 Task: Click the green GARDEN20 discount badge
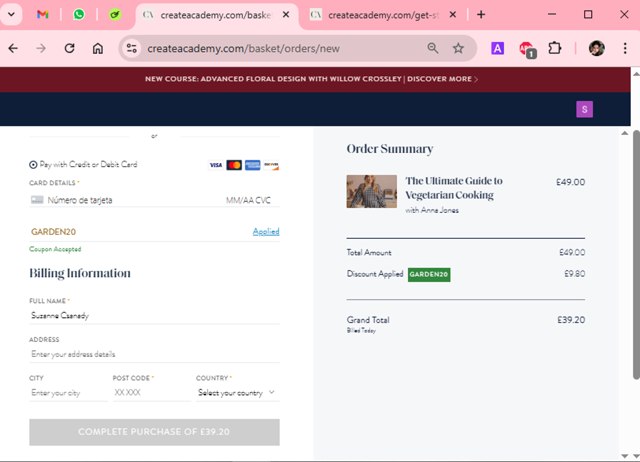pyautogui.click(x=429, y=274)
